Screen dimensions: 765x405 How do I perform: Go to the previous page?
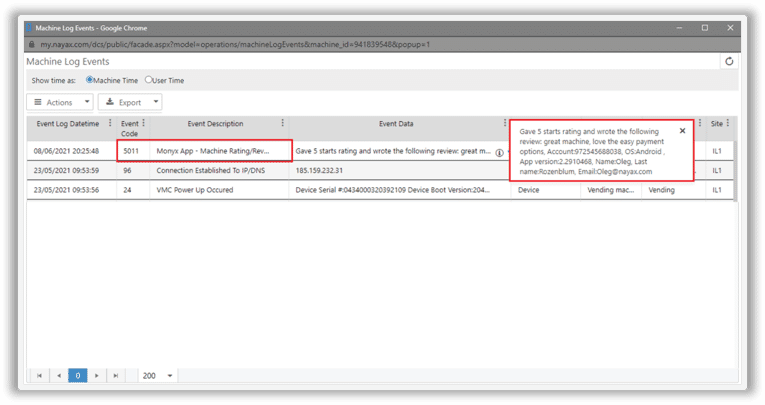click(59, 375)
